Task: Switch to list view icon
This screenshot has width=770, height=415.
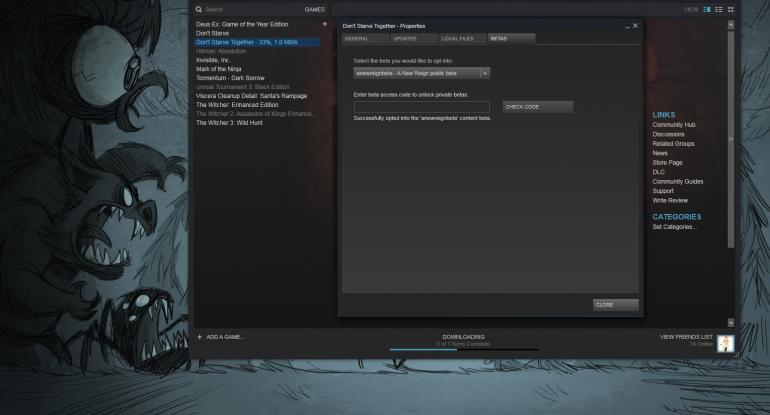Action: click(719, 9)
